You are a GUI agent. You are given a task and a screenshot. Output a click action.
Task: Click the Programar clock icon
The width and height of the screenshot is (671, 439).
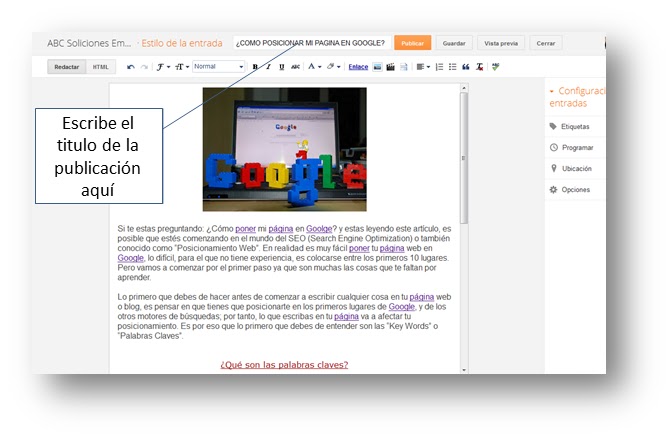pyautogui.click(x=554, y=147)
